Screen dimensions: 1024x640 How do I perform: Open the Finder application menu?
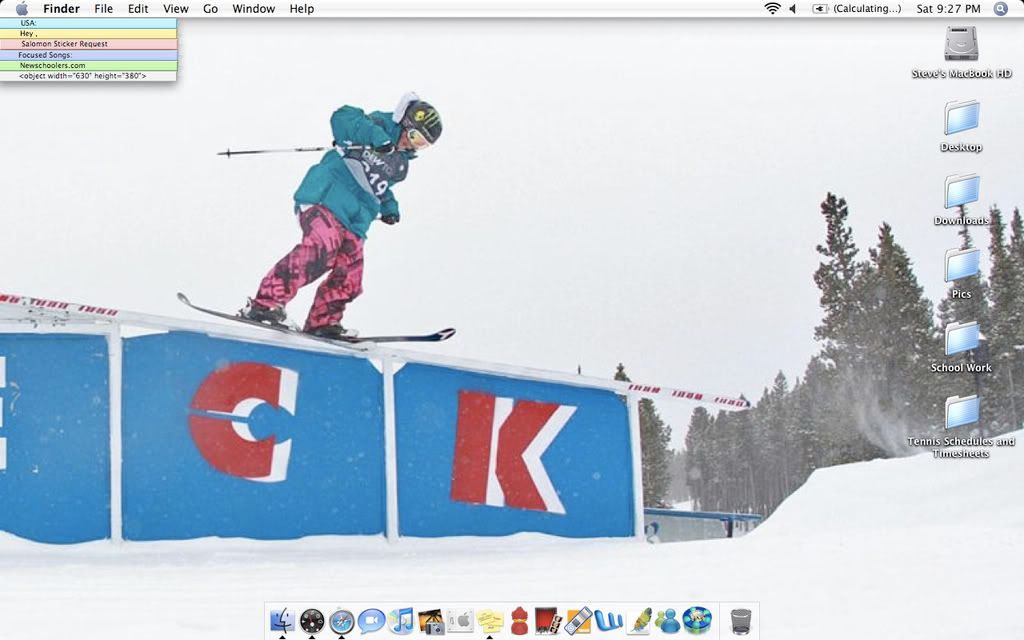[61, 8]
